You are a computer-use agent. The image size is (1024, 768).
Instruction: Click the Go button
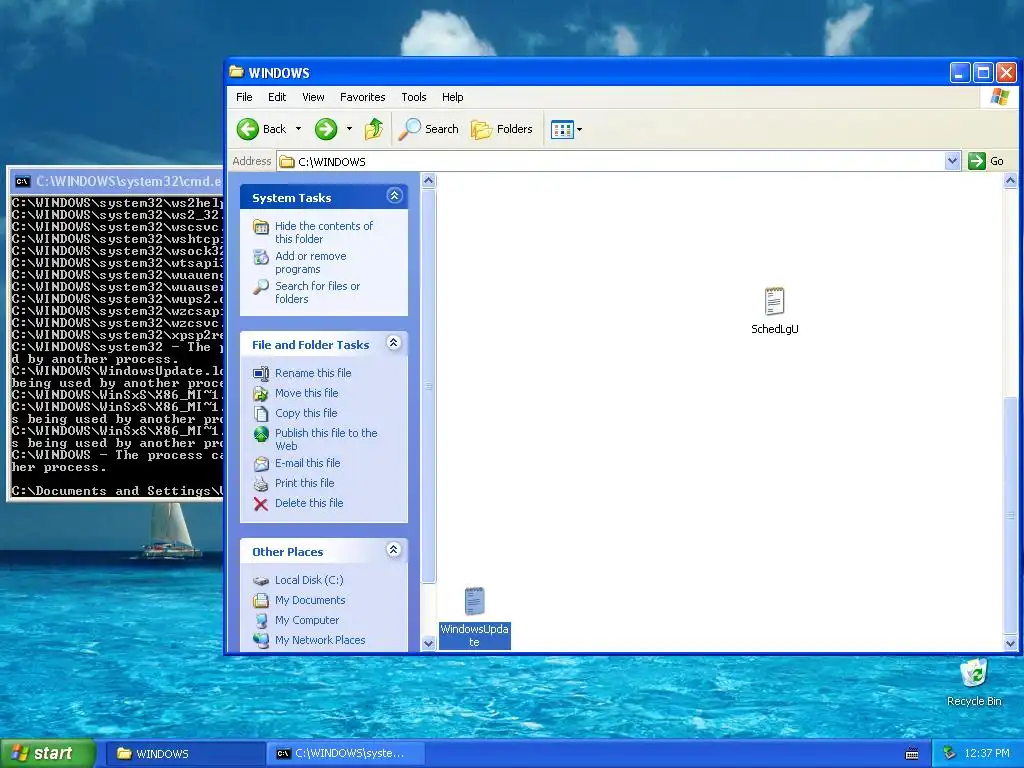(987, 161)
